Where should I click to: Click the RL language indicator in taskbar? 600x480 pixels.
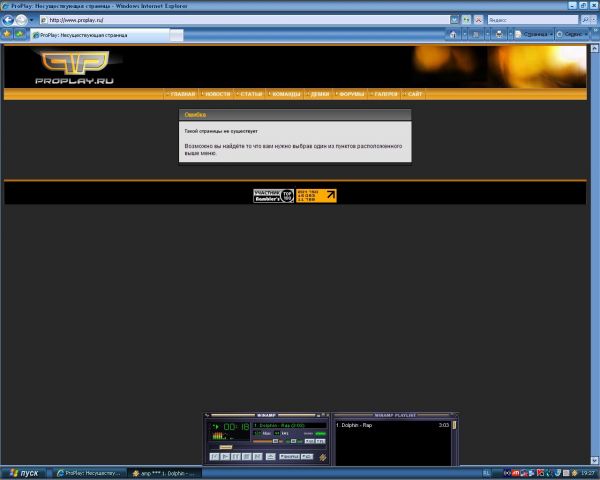tap(486, 473)
